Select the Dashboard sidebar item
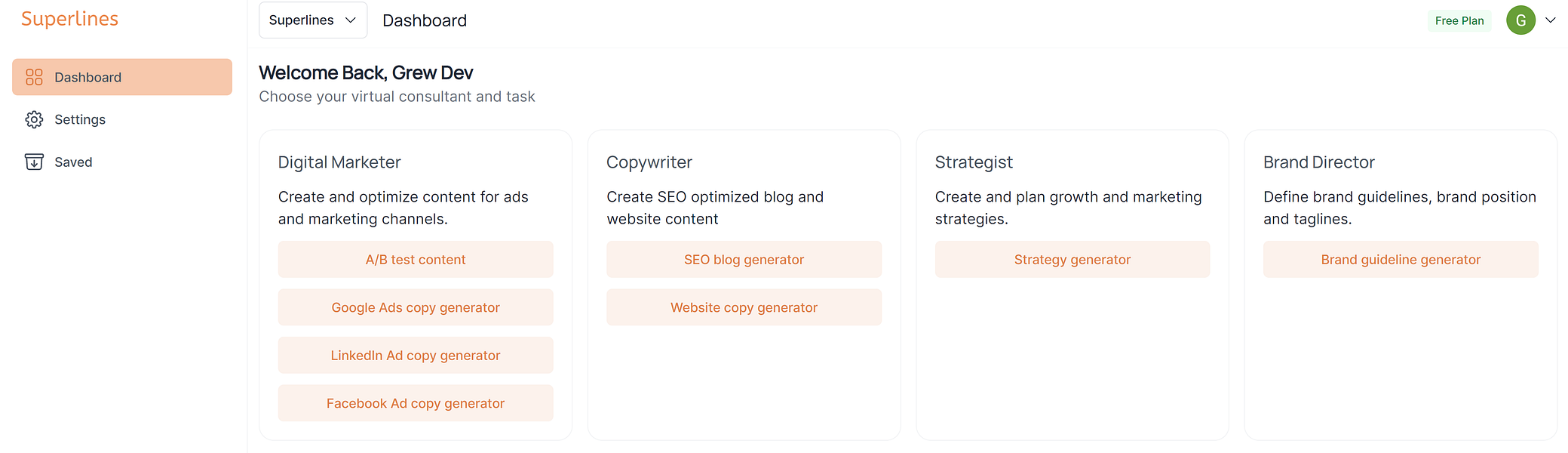The width and height of the screenshot is (1568, 453). (87, 77)
